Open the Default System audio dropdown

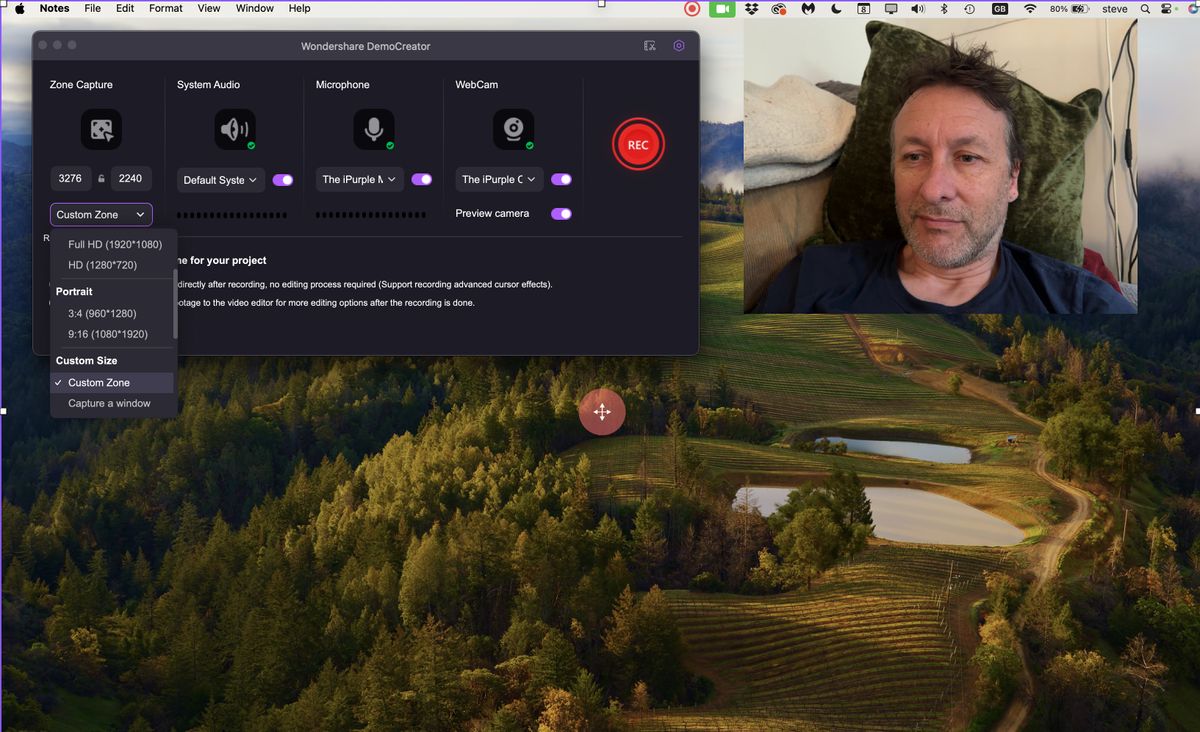click(219, 180)
